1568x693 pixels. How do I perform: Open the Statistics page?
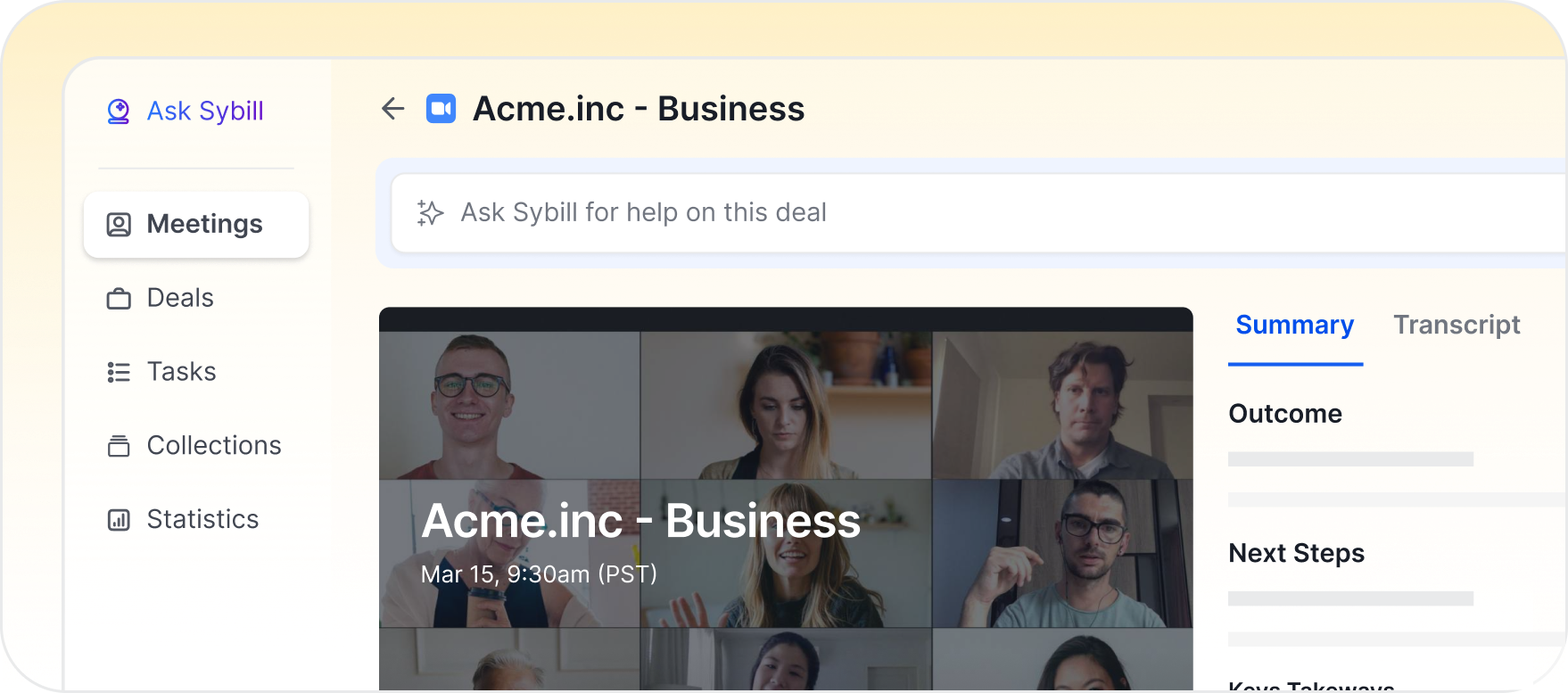point(202,519)
